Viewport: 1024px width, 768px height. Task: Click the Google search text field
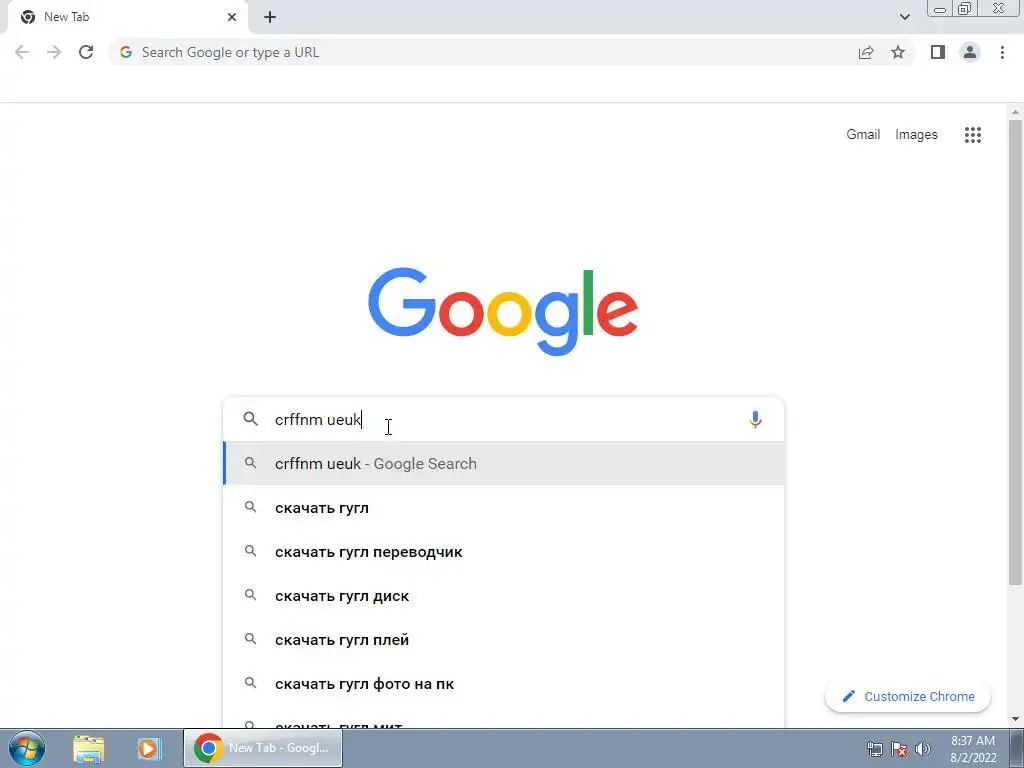[506, 419]
